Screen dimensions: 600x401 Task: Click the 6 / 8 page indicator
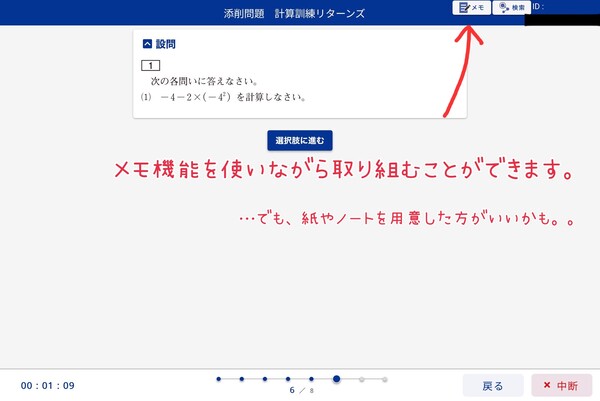click(x=300, y=391)
